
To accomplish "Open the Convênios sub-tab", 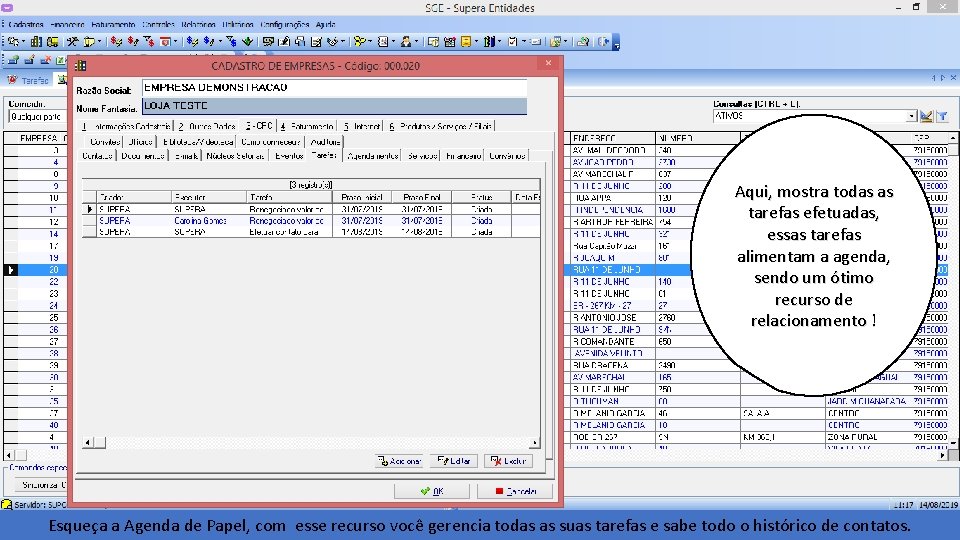I will 507,156.
